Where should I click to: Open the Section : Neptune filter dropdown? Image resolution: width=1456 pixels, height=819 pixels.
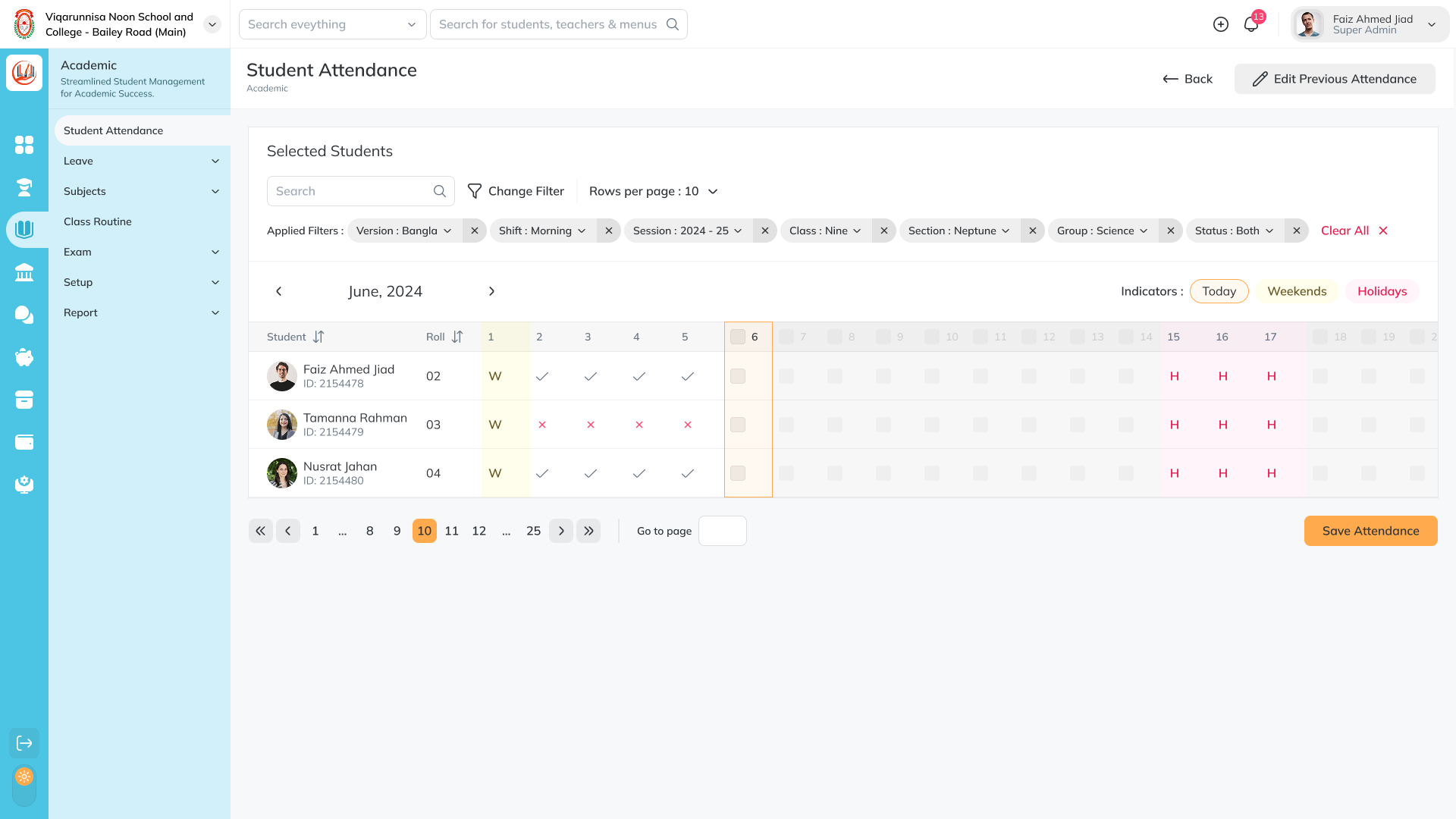click(x=959, y=231)
